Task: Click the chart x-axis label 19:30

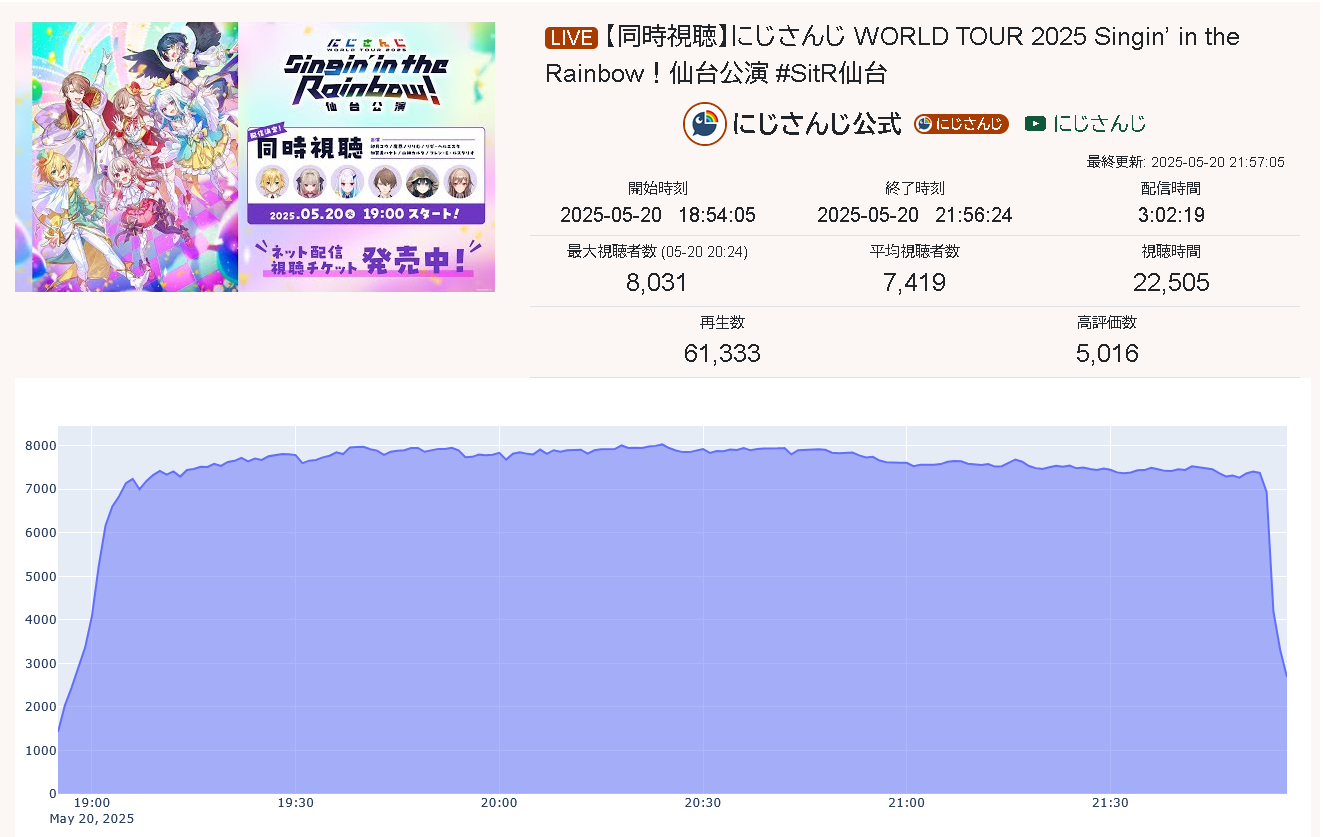Action: click(295, 803)
